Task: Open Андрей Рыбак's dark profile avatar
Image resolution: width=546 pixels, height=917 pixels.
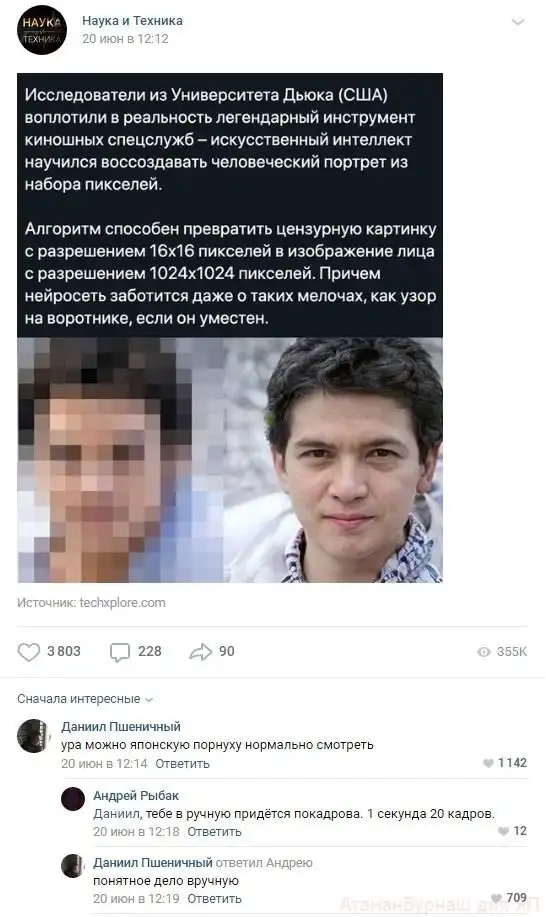Action: [73, 799]
